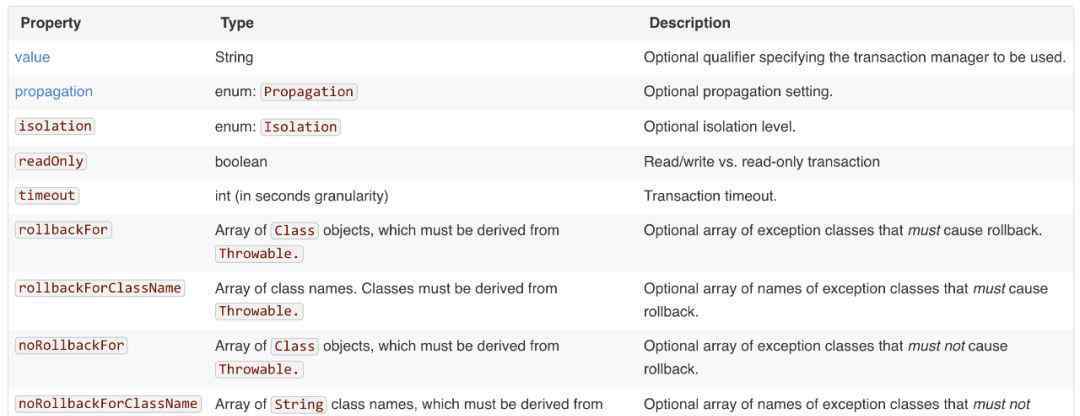Click the String tag in noRollbackForClassName row
Screen dimensions: 1080x416
(299, 404)
